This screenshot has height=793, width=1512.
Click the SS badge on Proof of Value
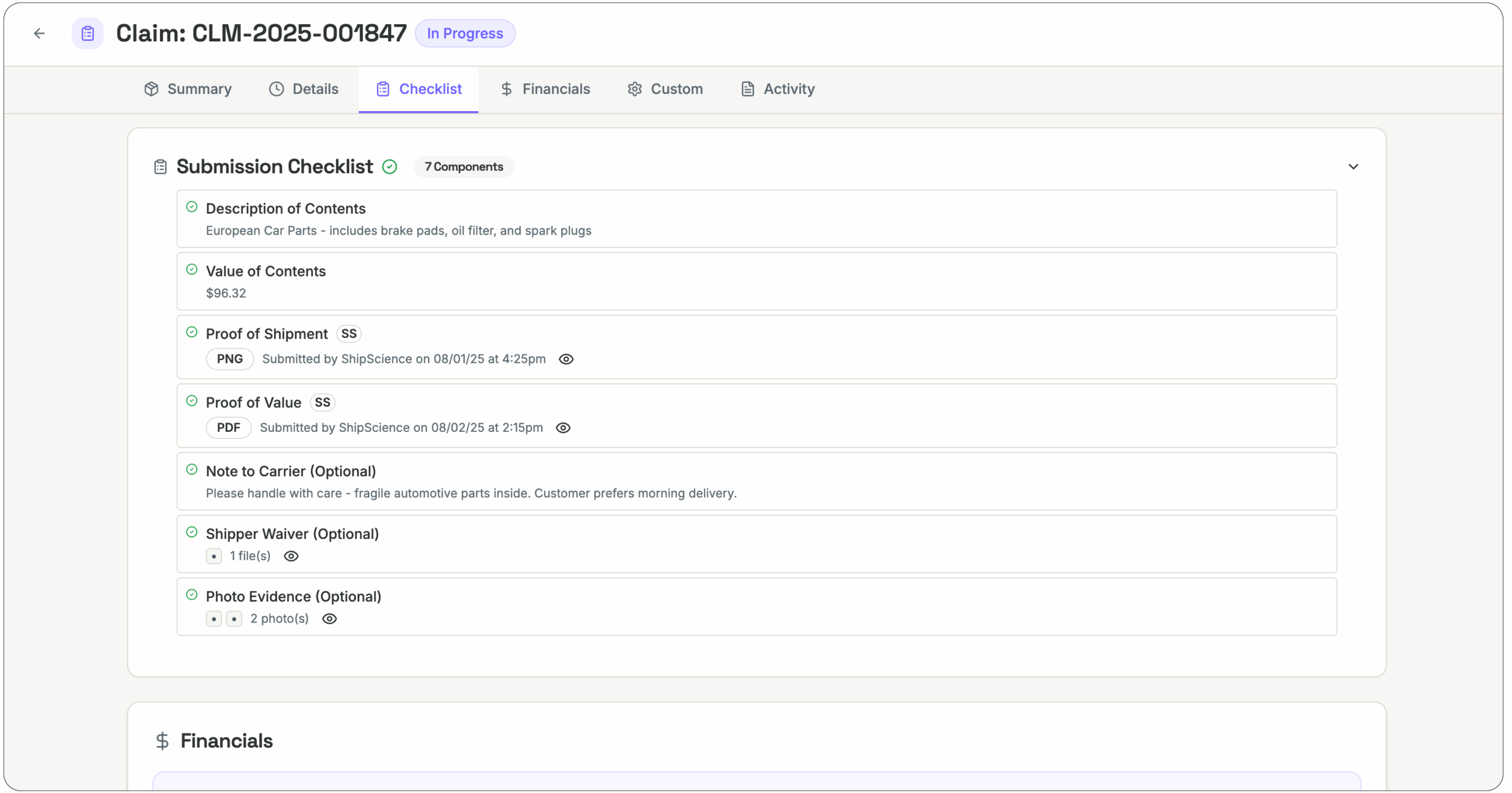pos(322,402)
